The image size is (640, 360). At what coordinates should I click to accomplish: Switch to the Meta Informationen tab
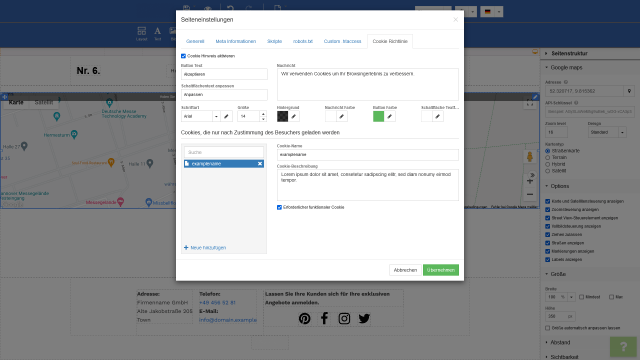pyautogui.click(x=236, y=41)
